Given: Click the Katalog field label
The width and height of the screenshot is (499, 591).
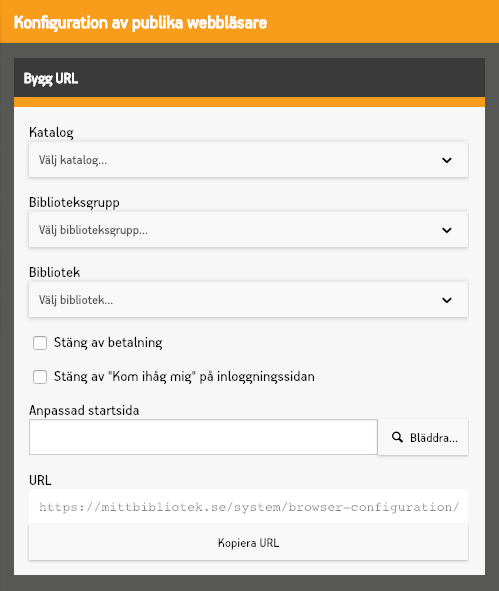Looking at the screenshot, I should point(51,132).
